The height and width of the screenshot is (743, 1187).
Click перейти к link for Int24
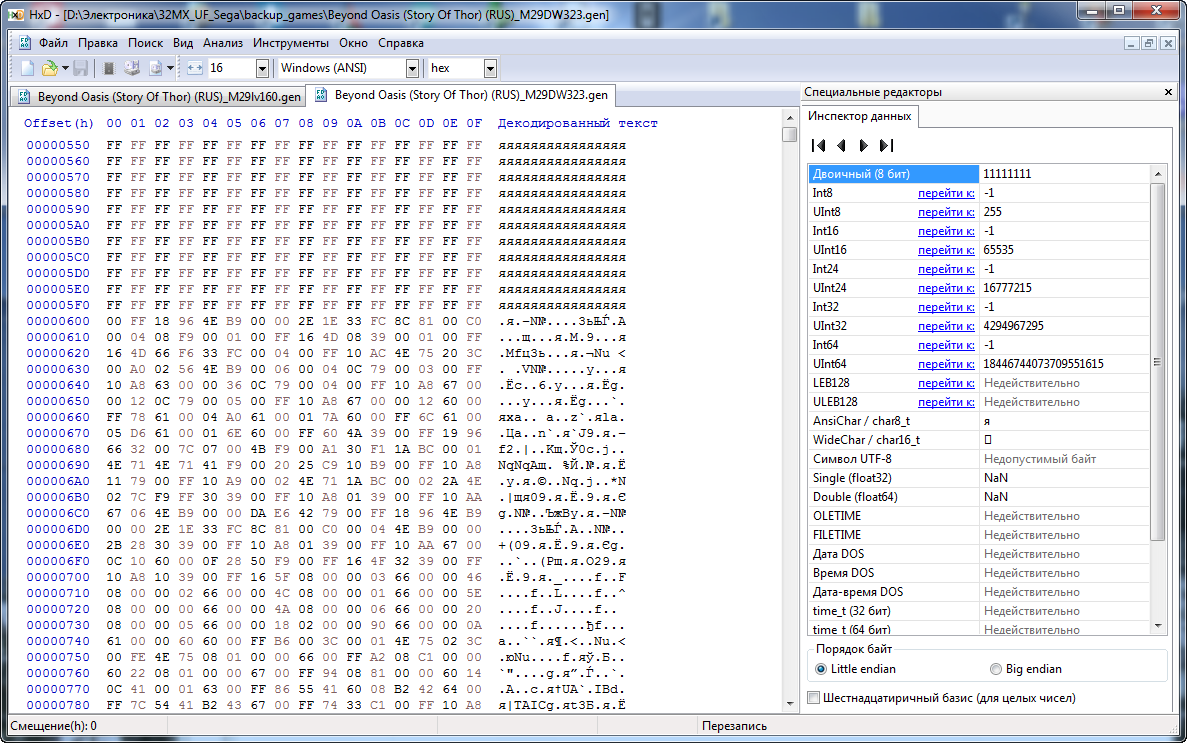[x=946, y=269]
